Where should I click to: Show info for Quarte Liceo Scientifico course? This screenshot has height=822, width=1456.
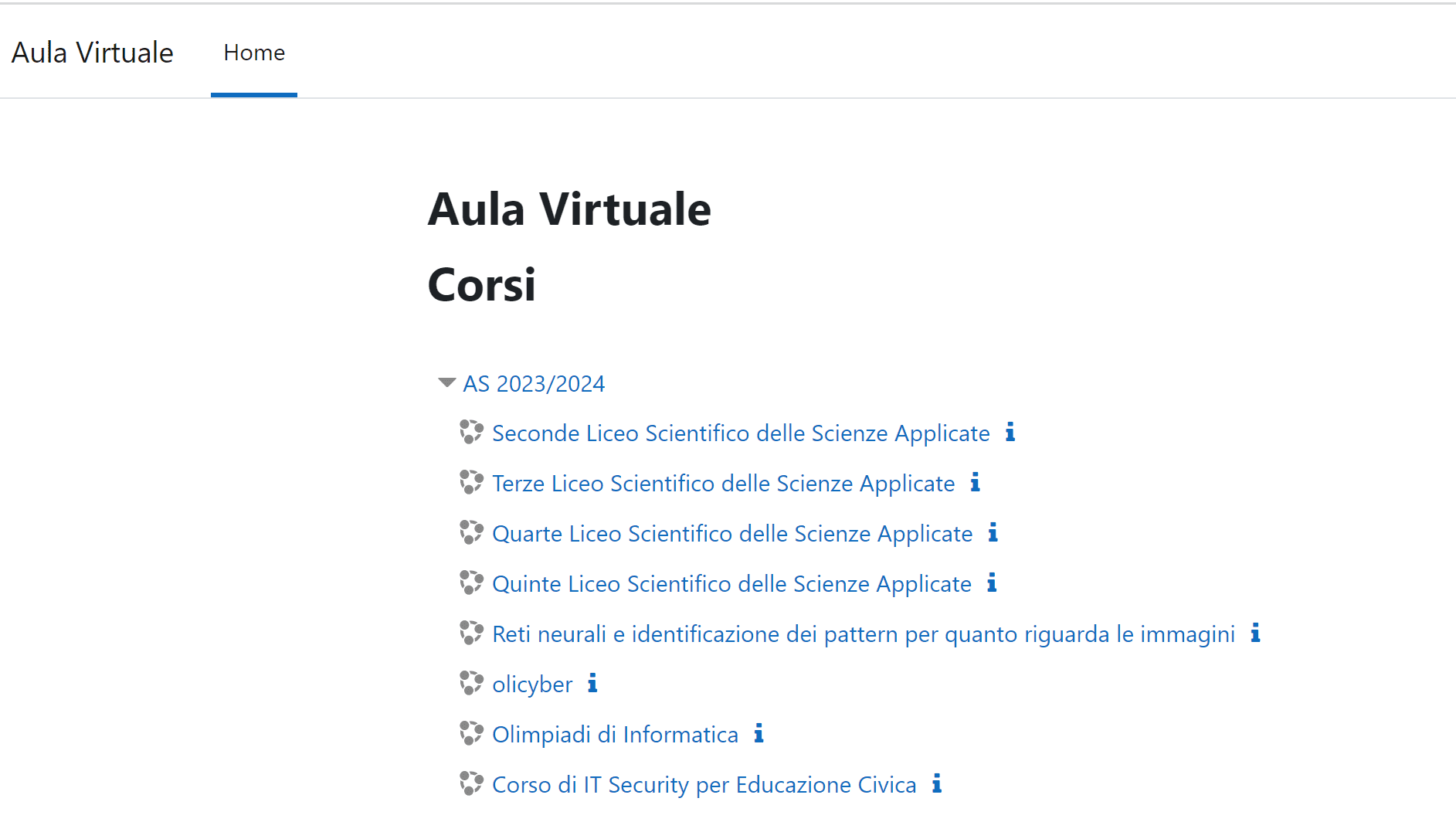click(993, 532)
